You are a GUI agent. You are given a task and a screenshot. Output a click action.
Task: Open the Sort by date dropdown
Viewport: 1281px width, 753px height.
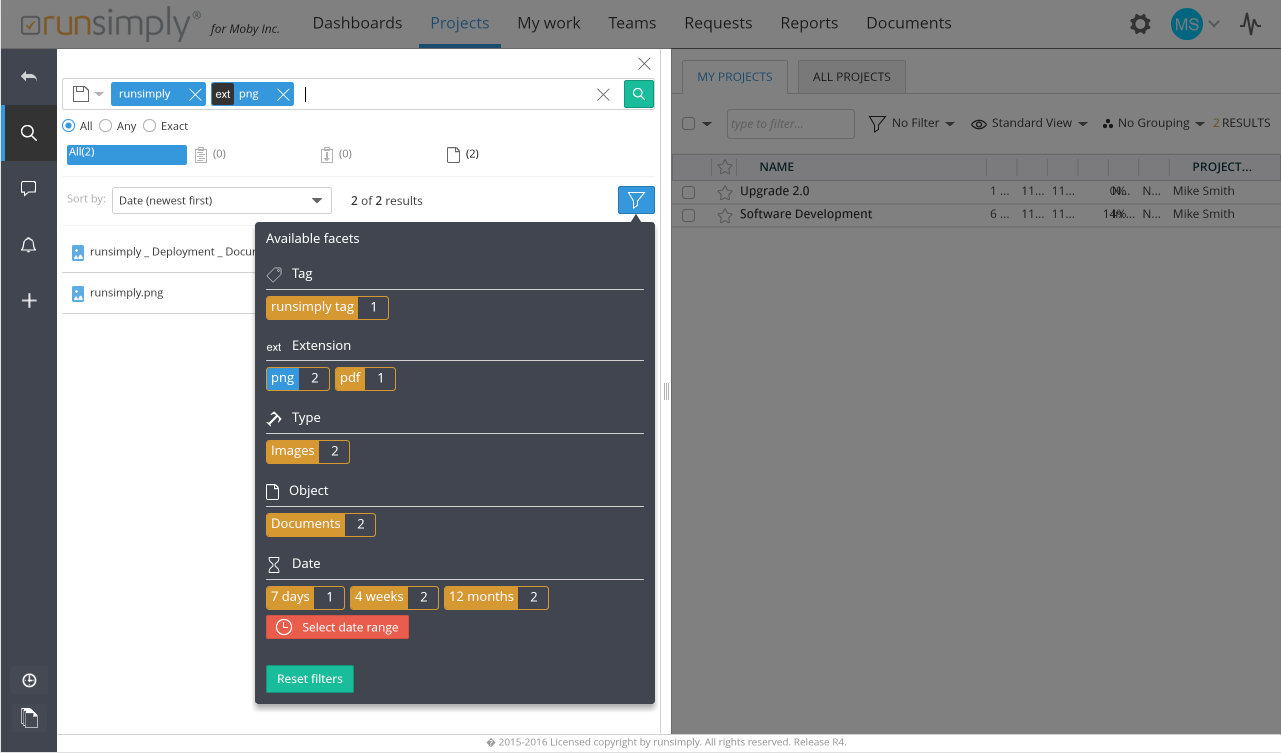pyautogui.click(x=221, y=200)
